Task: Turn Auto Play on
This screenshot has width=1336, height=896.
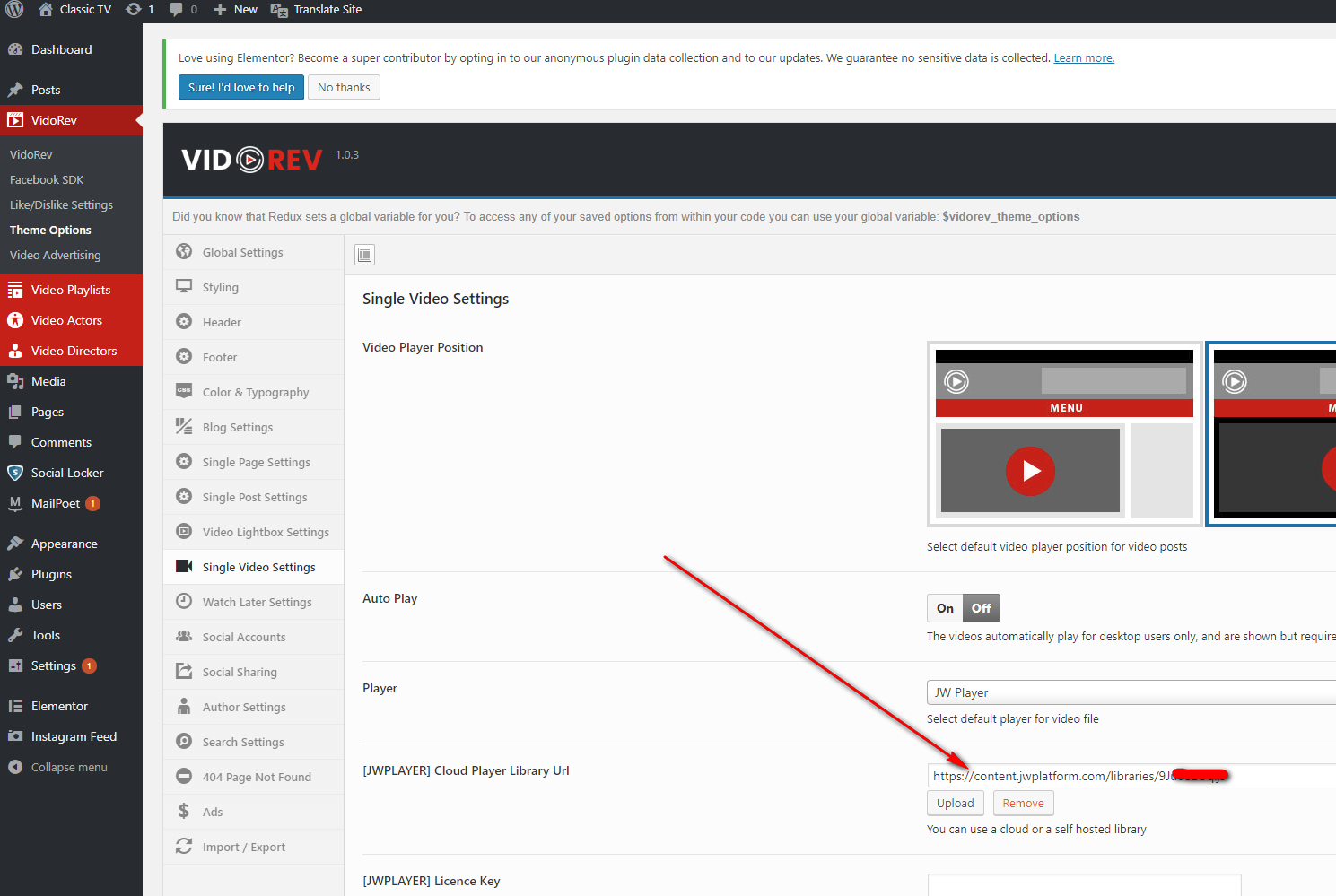Action: (945, 608)
